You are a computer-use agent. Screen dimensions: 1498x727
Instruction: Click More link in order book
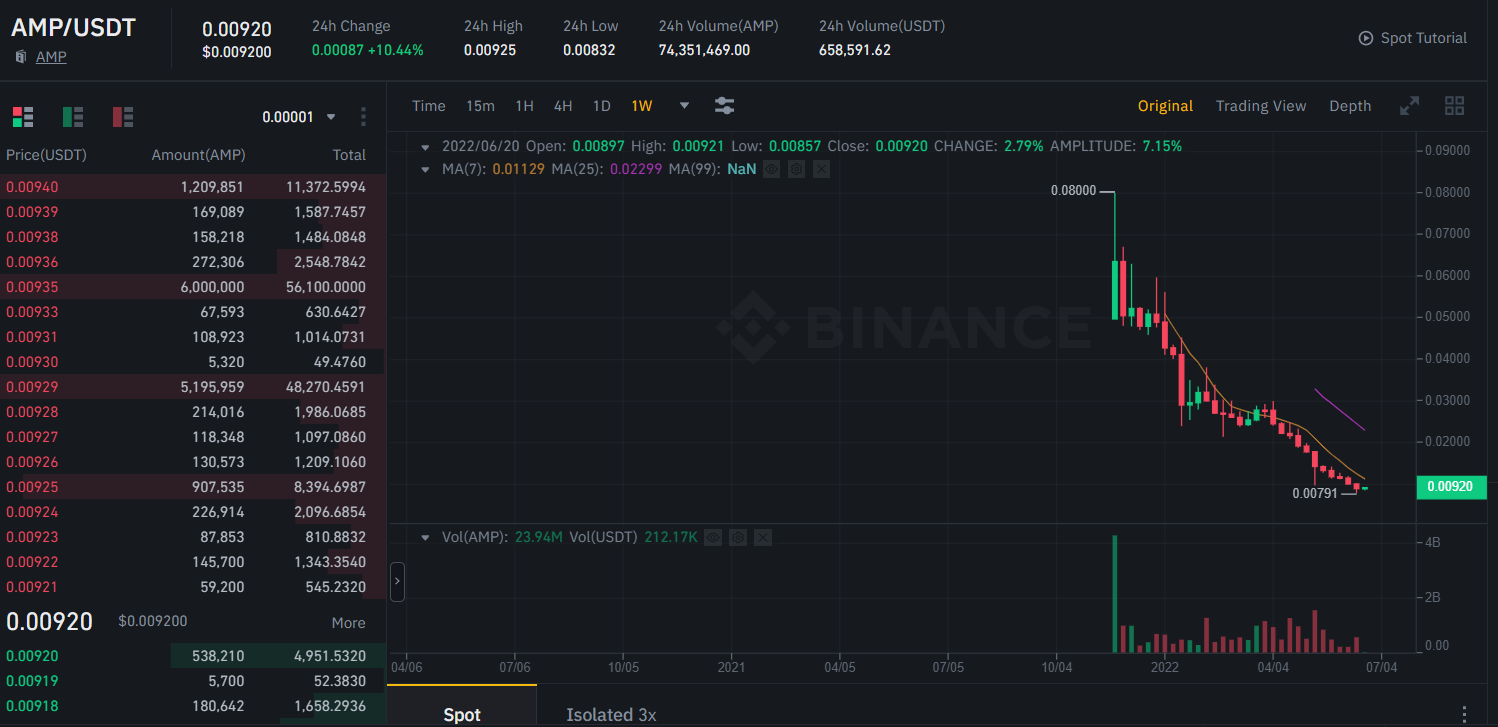(348, 622)
